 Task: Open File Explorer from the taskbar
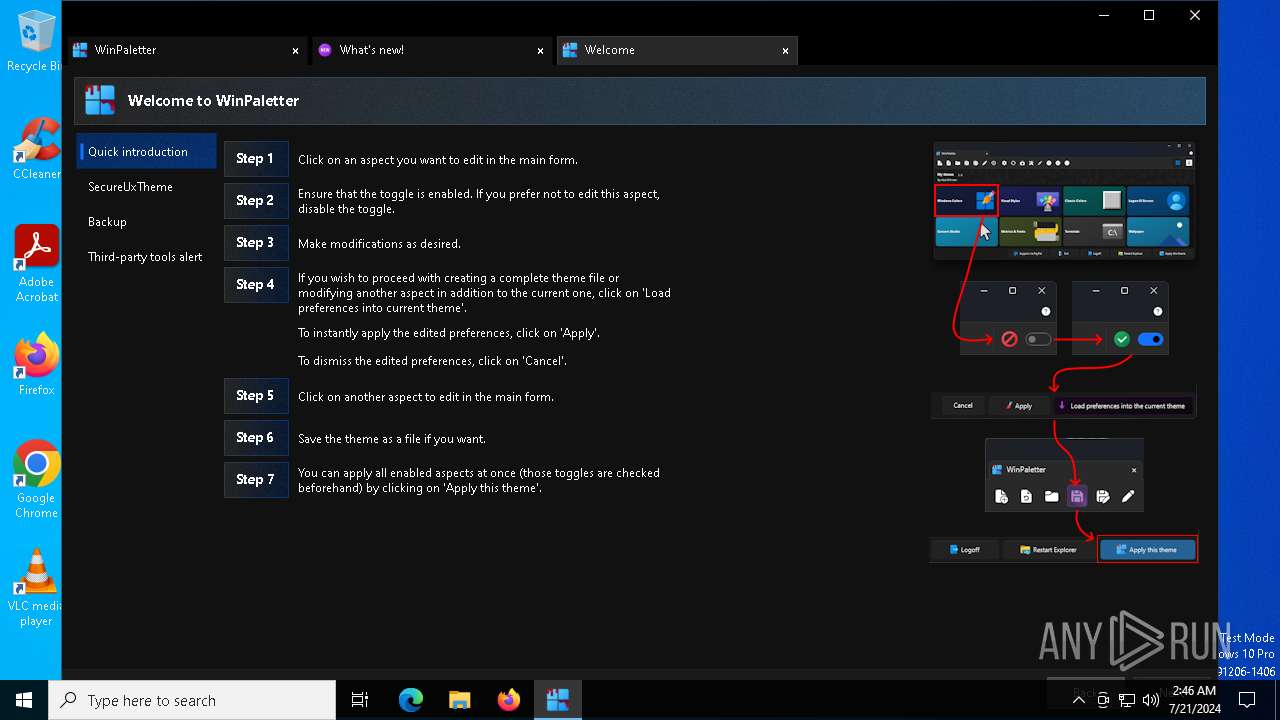coord(459,700)
